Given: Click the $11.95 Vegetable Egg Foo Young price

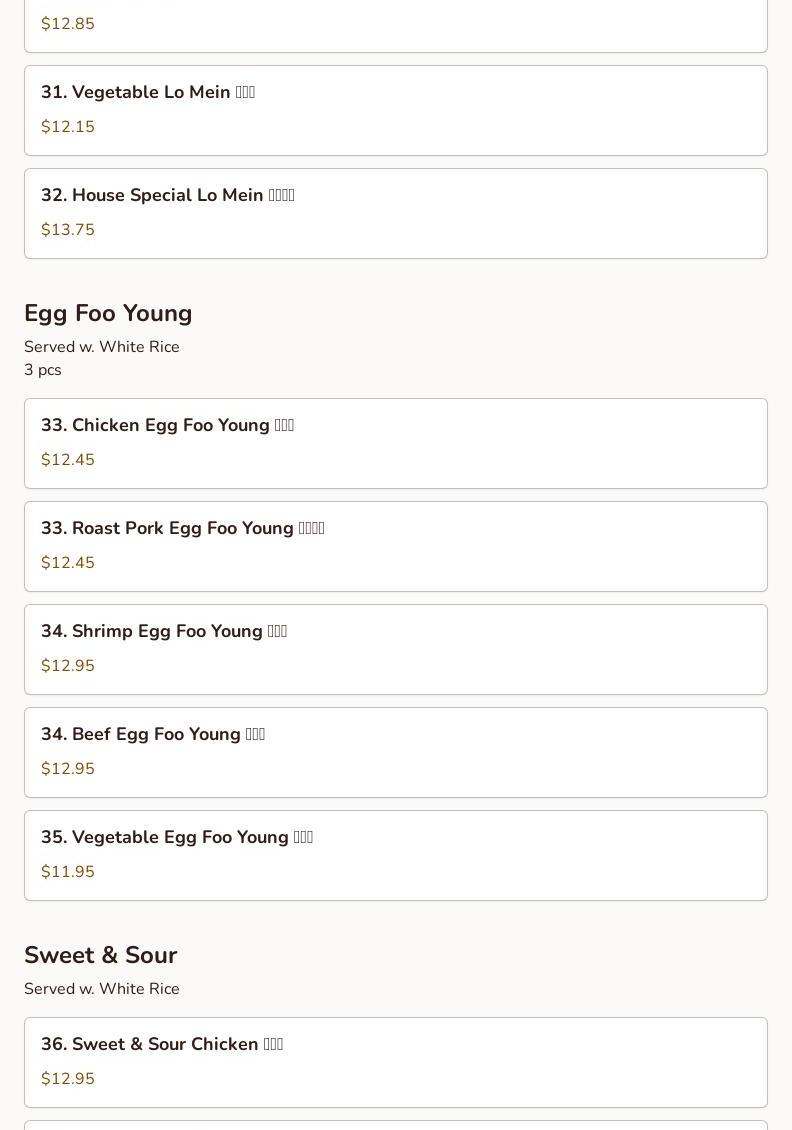Looking at the screenshot, I should 68,872.
